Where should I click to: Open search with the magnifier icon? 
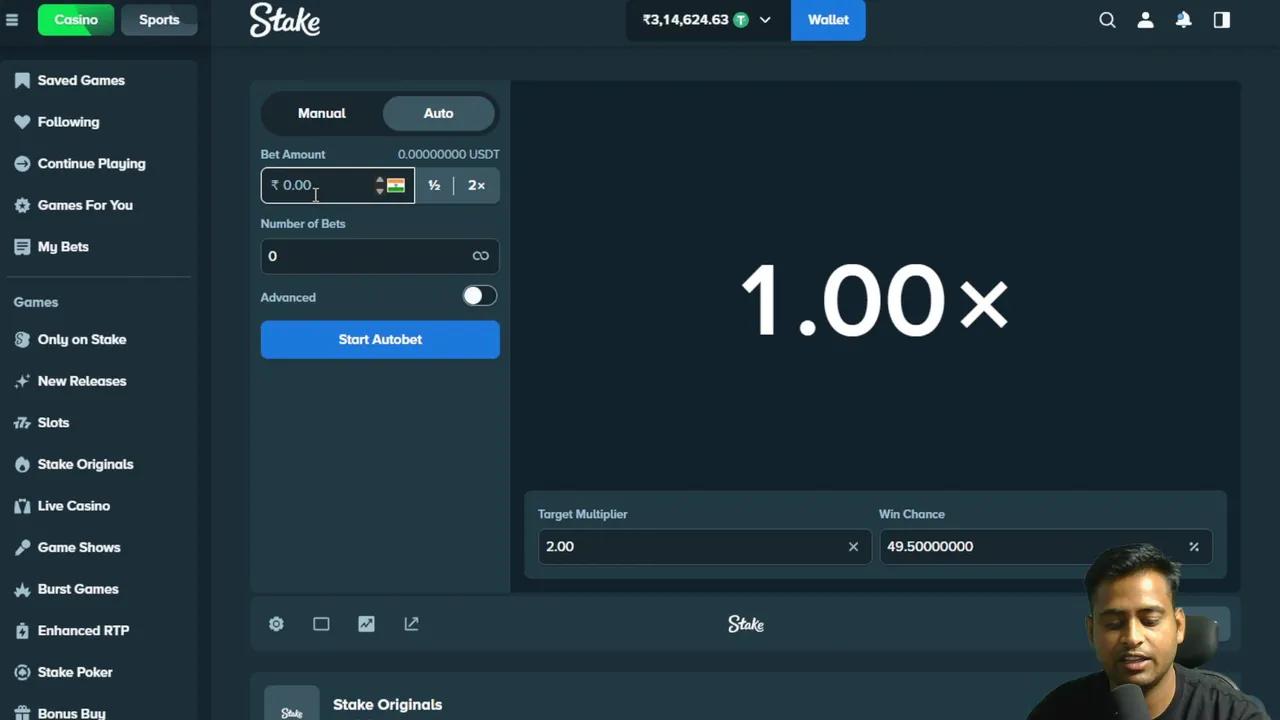[x=1107, y=20]
